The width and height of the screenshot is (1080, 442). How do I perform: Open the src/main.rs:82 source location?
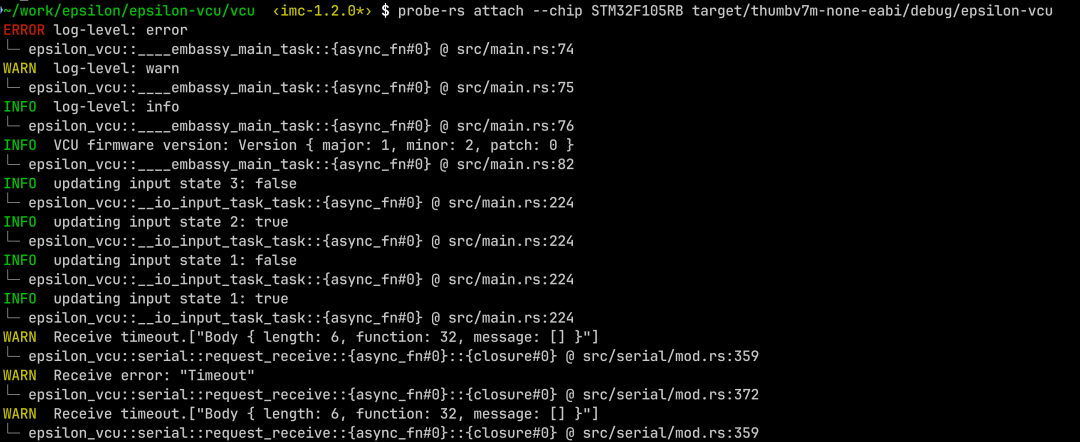[x=515, y=164]
